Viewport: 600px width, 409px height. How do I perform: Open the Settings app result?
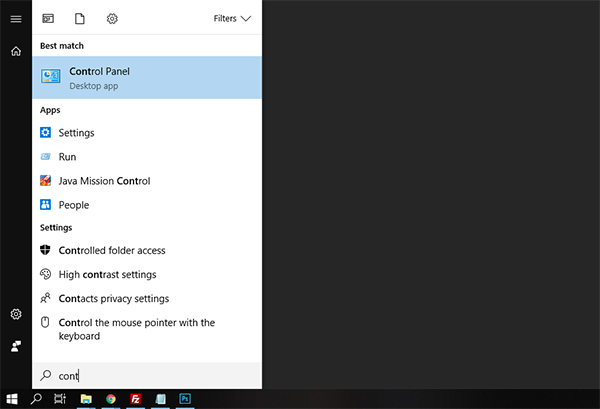pyautogui.click(x=147, y=133)
